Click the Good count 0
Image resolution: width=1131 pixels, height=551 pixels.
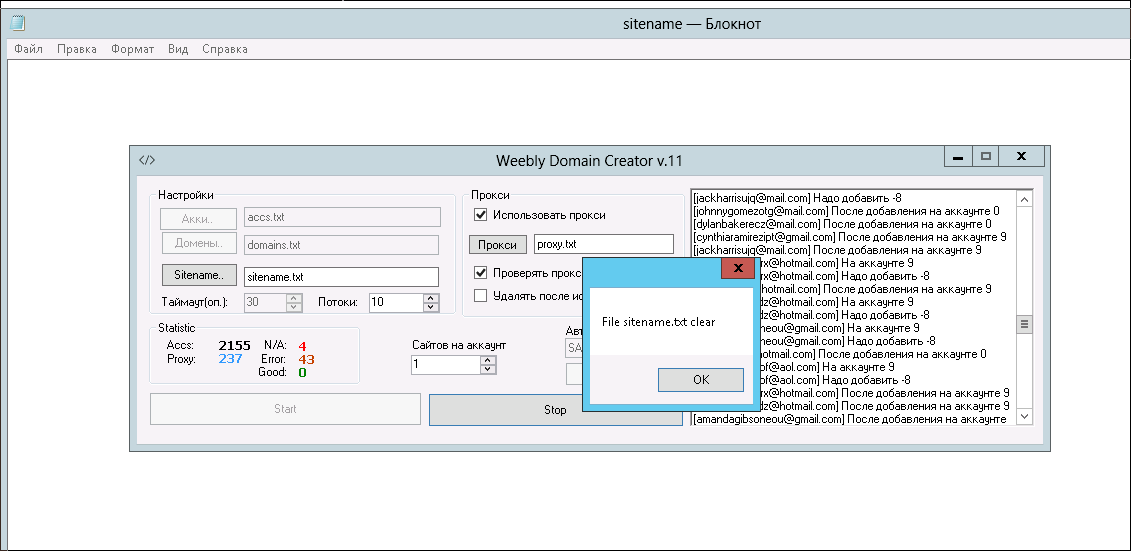coord(302,372)
